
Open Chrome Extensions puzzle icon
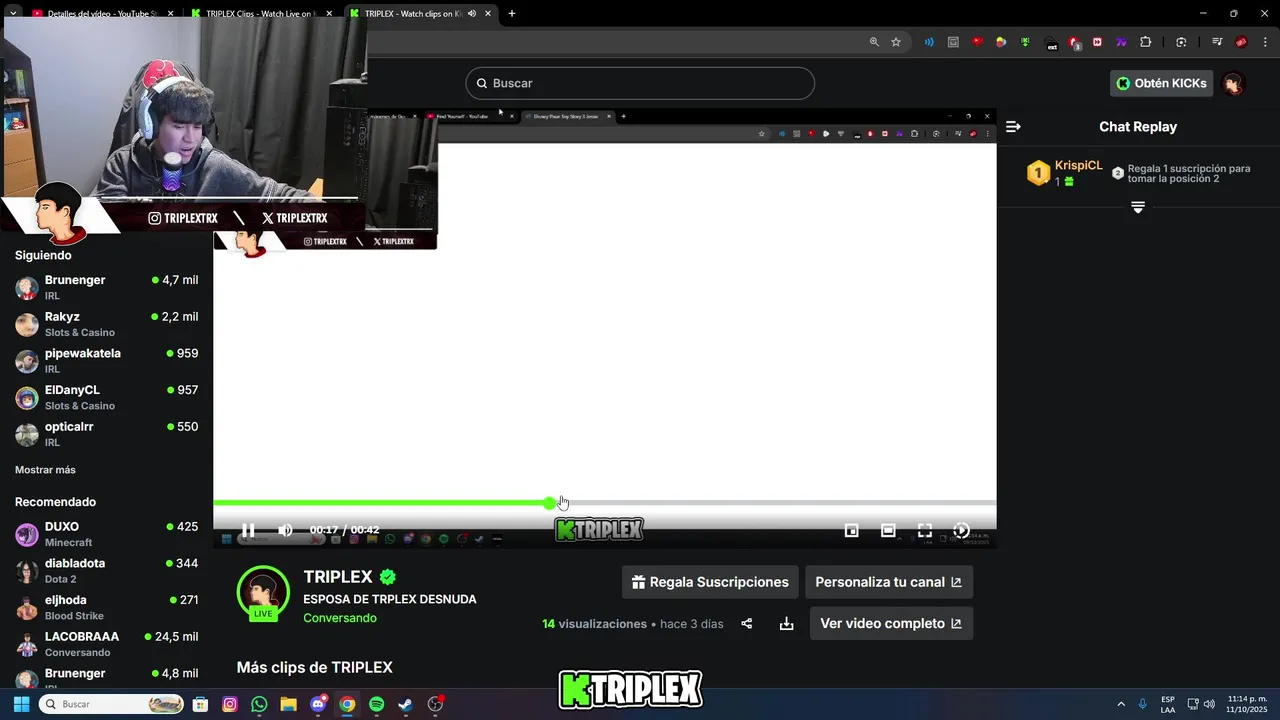pyautogui.click(x=1146, y=42)
